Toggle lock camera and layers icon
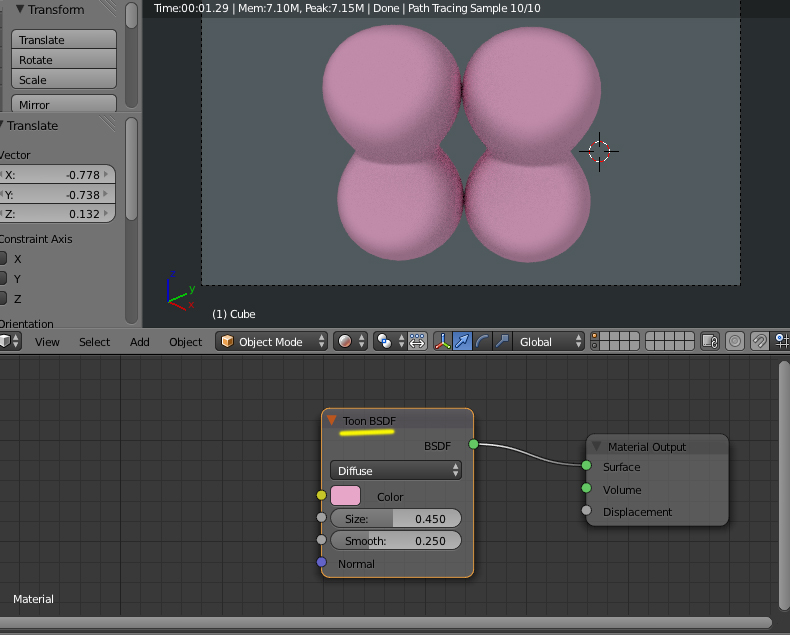 coord(710,341)
